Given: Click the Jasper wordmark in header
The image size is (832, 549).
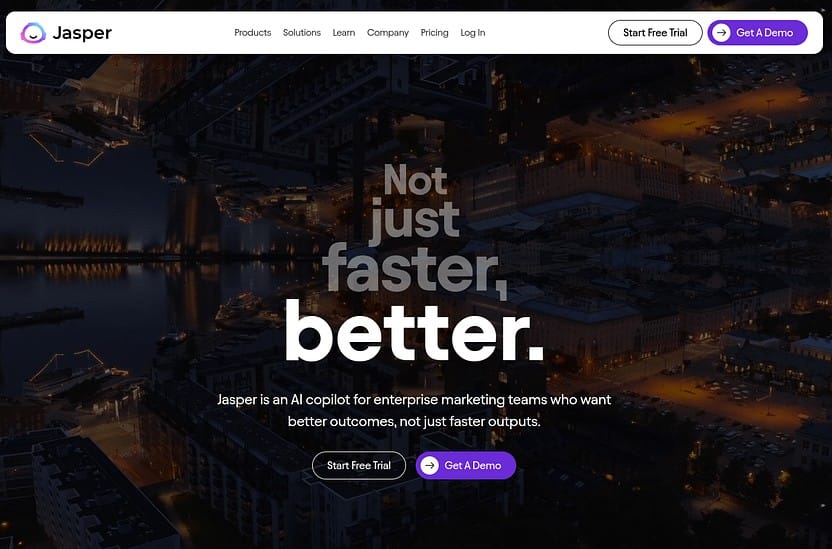Looking at the screenshot, I should tap(82, 33).
